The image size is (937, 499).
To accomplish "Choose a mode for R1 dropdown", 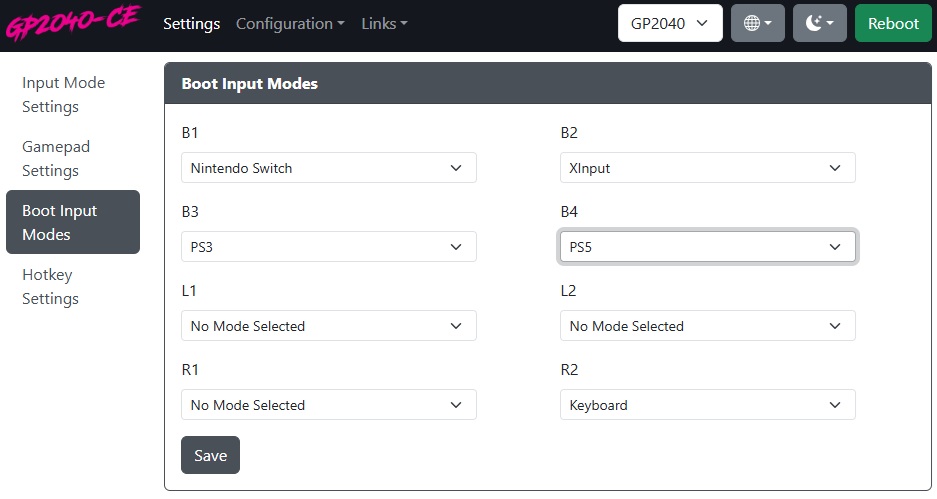I will (x=328, y=405).
